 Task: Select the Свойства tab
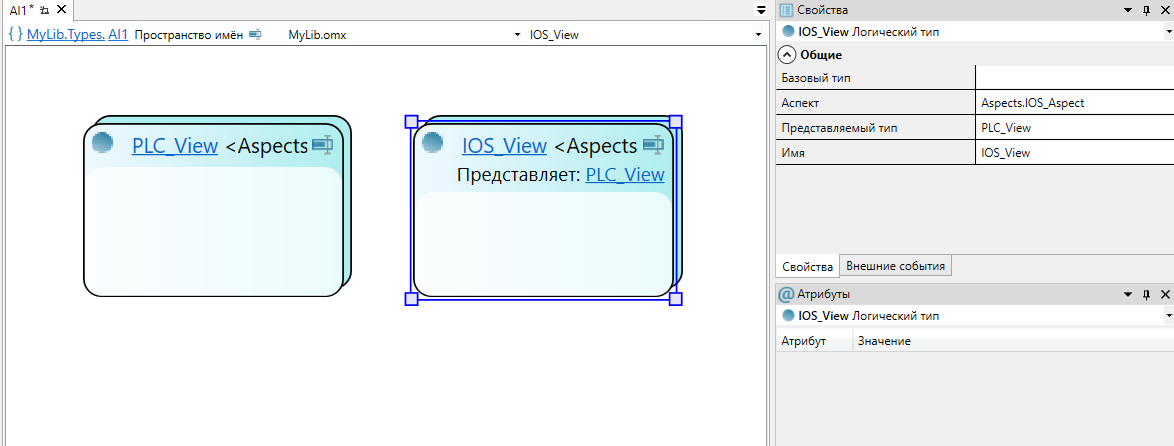click(x=807, y=266)
